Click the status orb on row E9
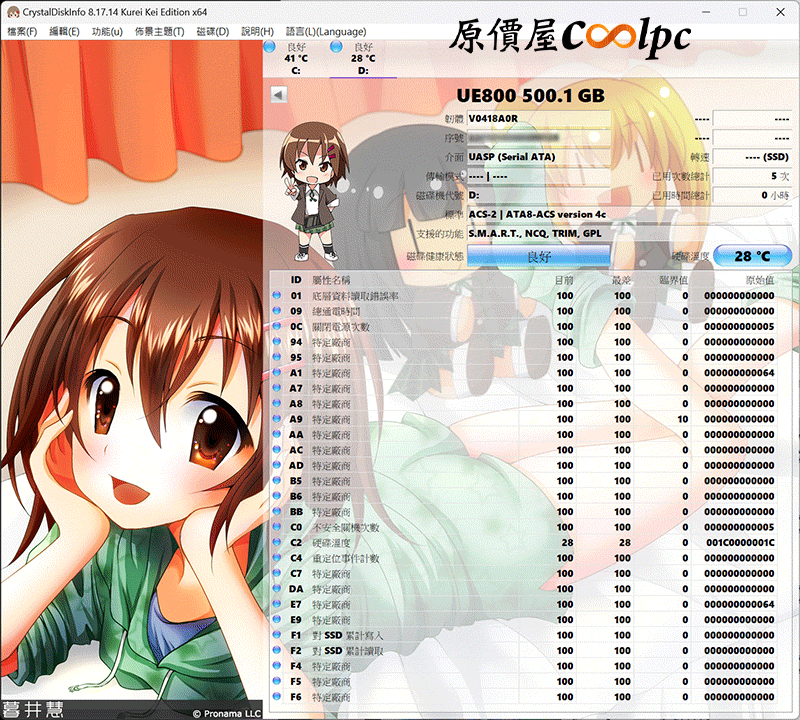800x720 pixels. point(277,619)
